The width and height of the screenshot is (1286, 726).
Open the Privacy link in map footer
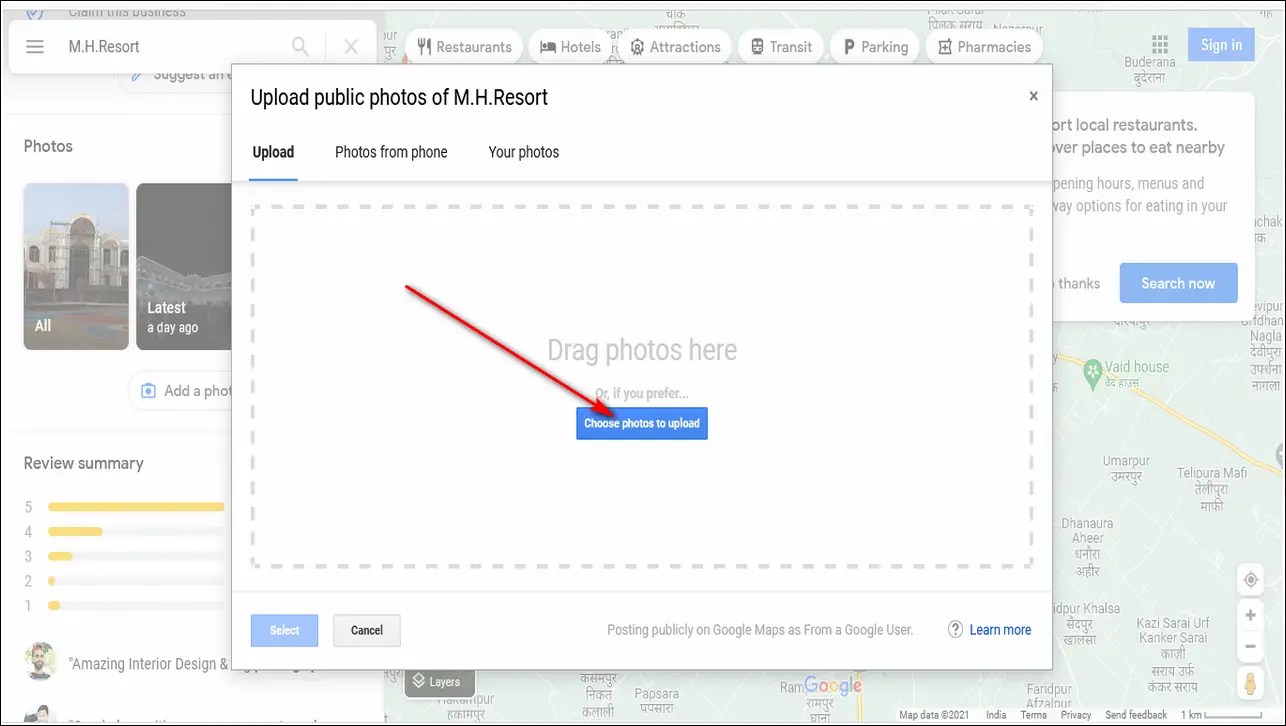click(x=1076, y=715)
